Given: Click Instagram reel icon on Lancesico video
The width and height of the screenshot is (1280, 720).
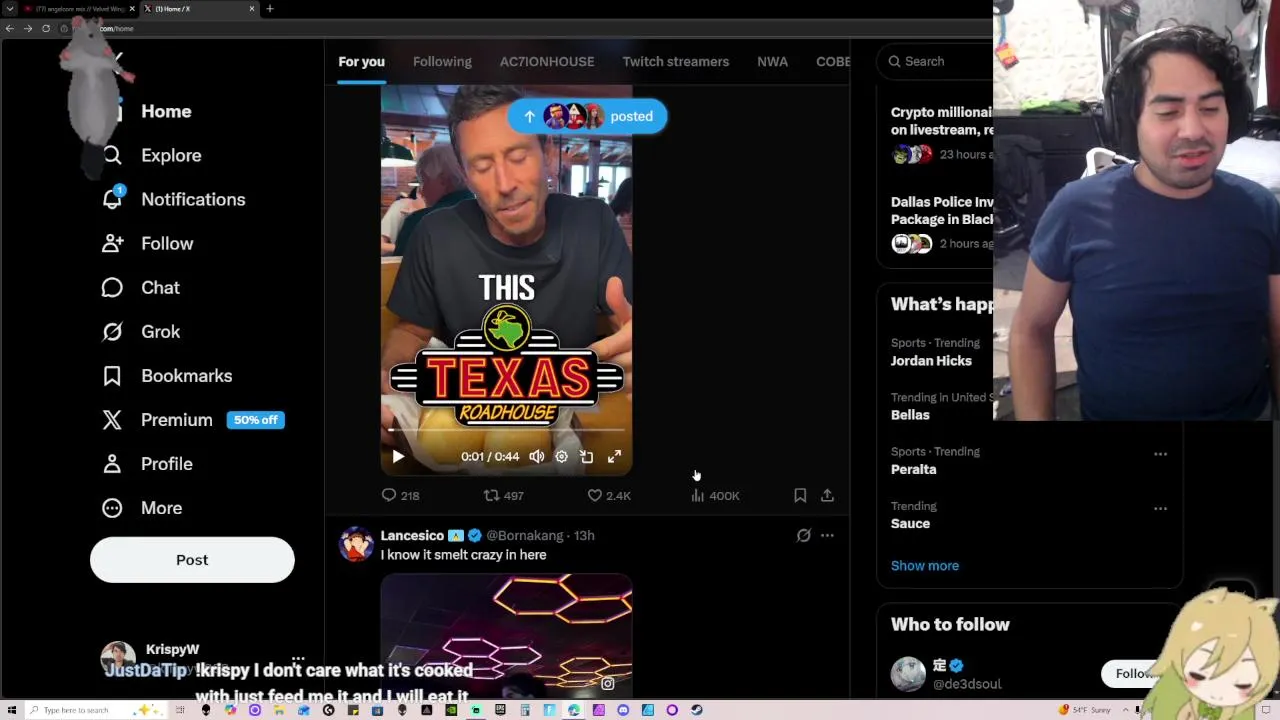Looking at the screenshot, I should pyautogui.click(x=608, y=683).
